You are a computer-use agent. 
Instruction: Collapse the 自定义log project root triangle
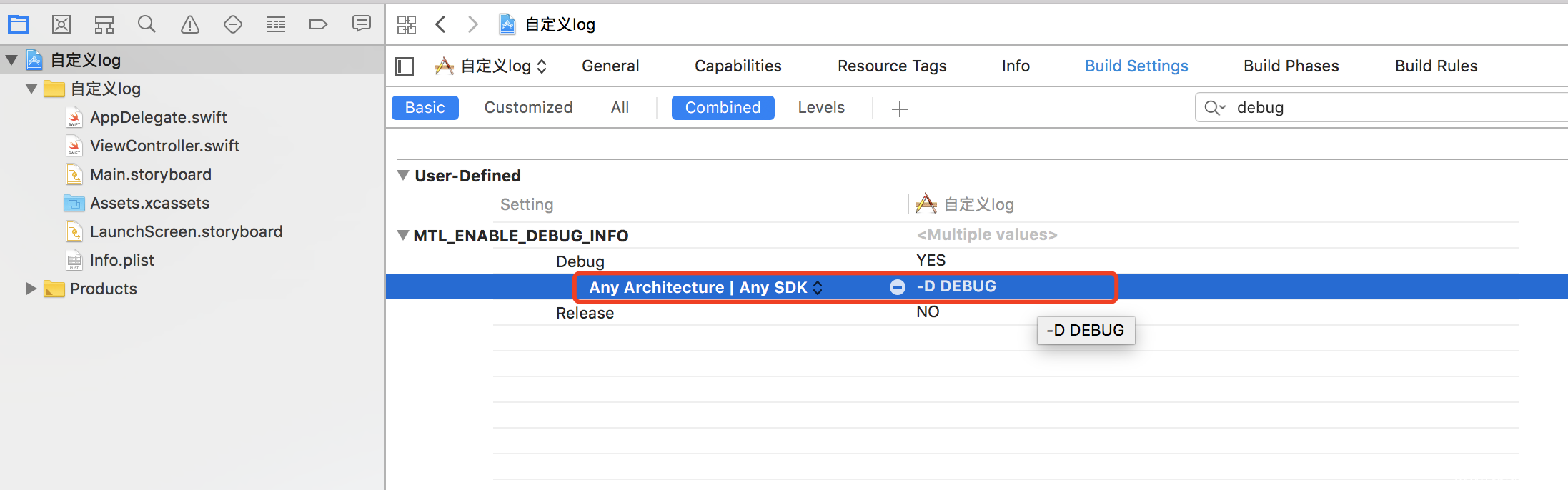click(x=11, y=60)
